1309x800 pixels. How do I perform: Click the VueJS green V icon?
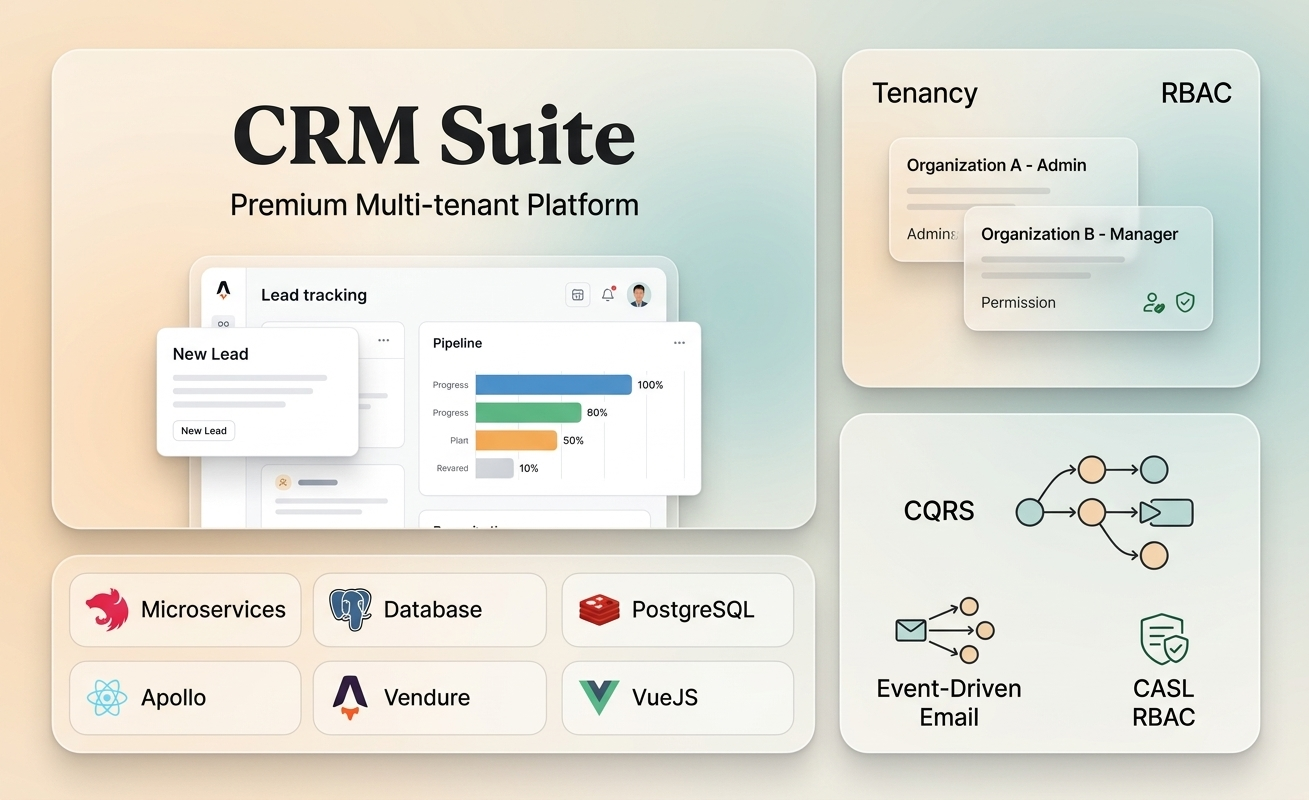tap(596, 697)
